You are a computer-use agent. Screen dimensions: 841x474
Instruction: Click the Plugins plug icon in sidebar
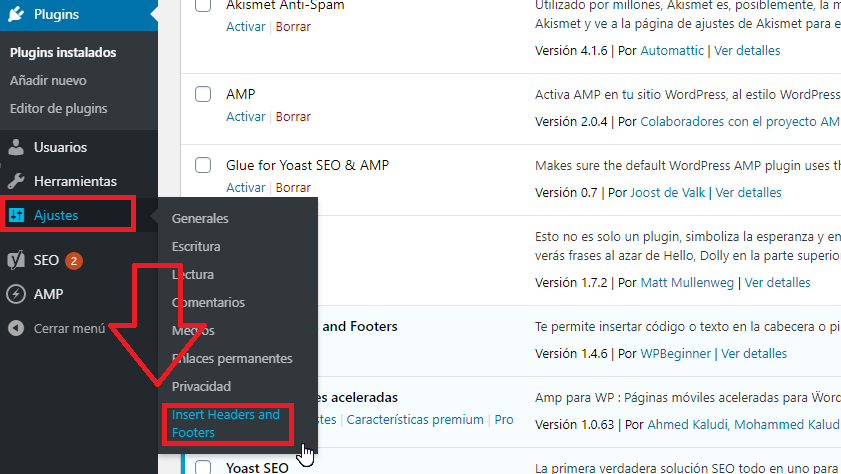(16, 14)
